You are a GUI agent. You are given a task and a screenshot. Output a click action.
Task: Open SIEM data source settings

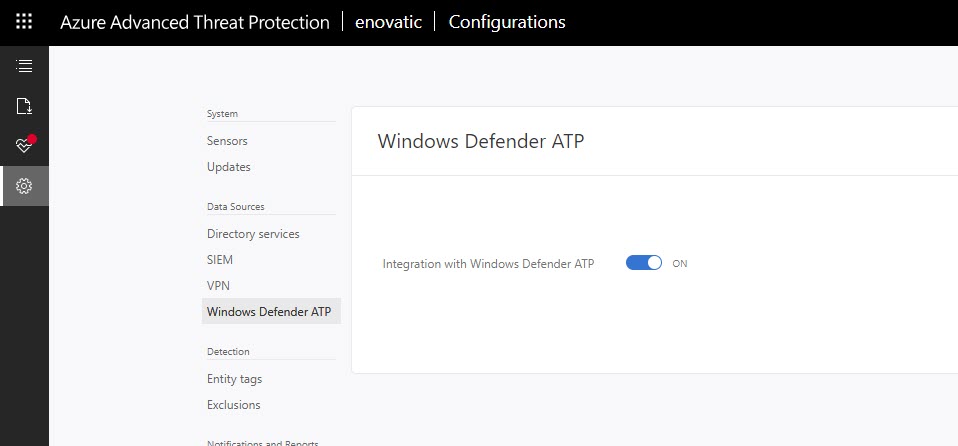click(220, 260)
